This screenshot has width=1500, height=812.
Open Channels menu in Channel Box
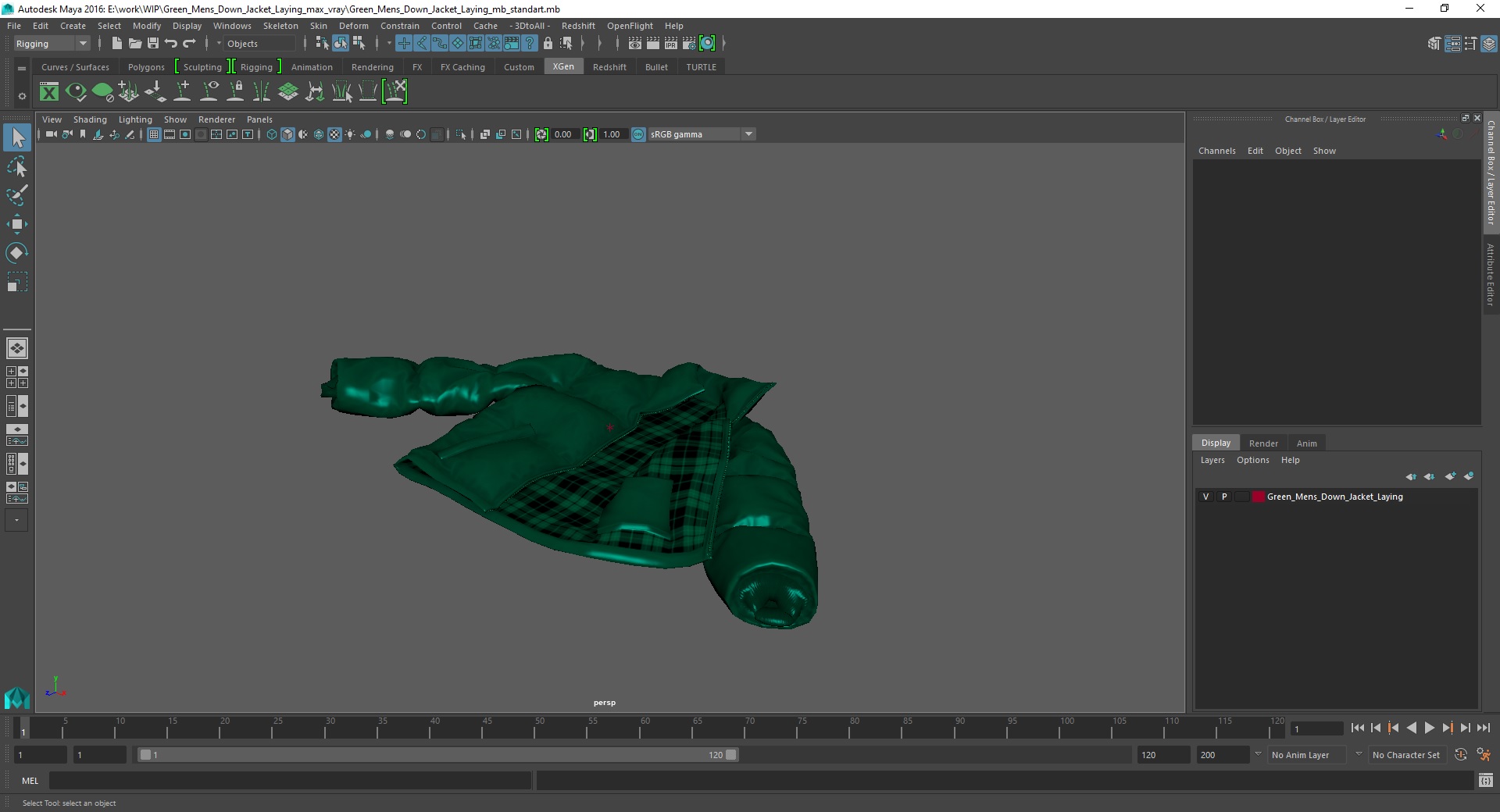(1216, 151)
